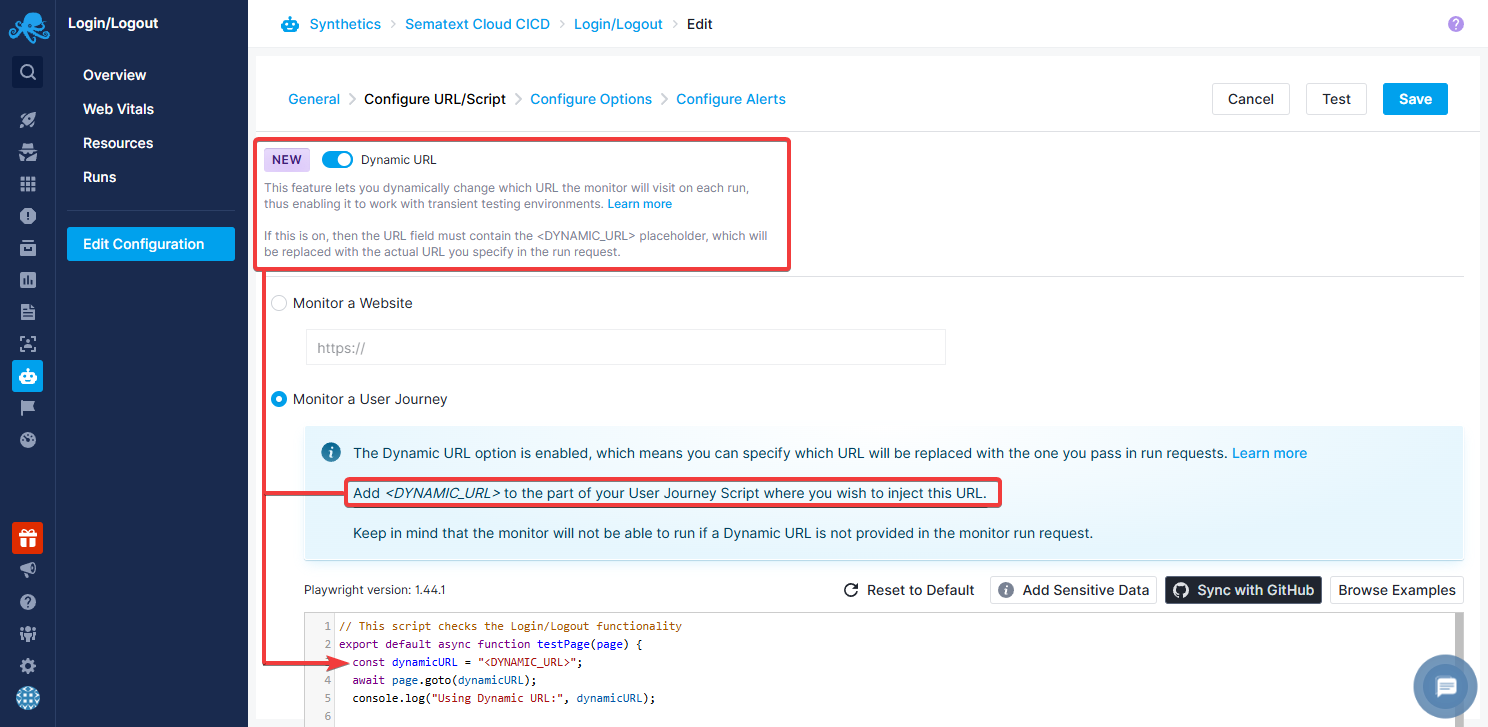Open the alerts exclamation icon in sidebar

point(28,216)
